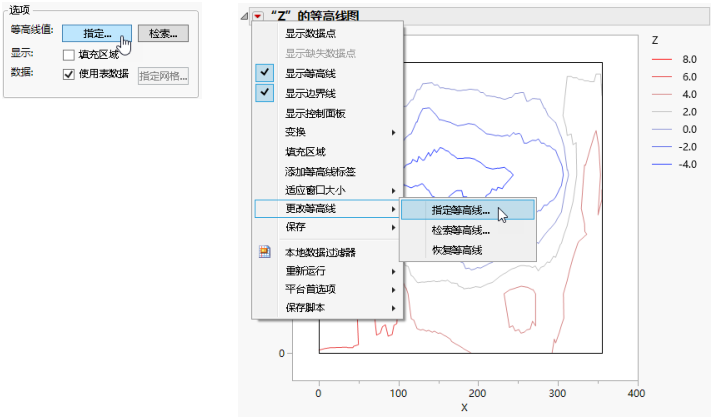Collapse the contour plot outline with the gray disclosure triangle

[245, 16]
